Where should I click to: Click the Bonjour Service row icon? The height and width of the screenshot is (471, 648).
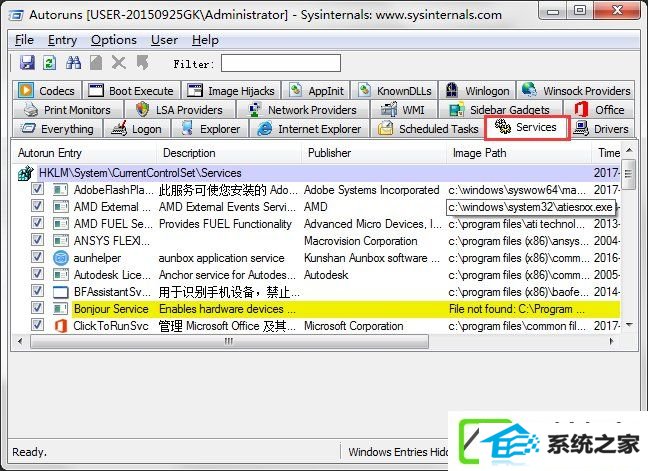61,309
